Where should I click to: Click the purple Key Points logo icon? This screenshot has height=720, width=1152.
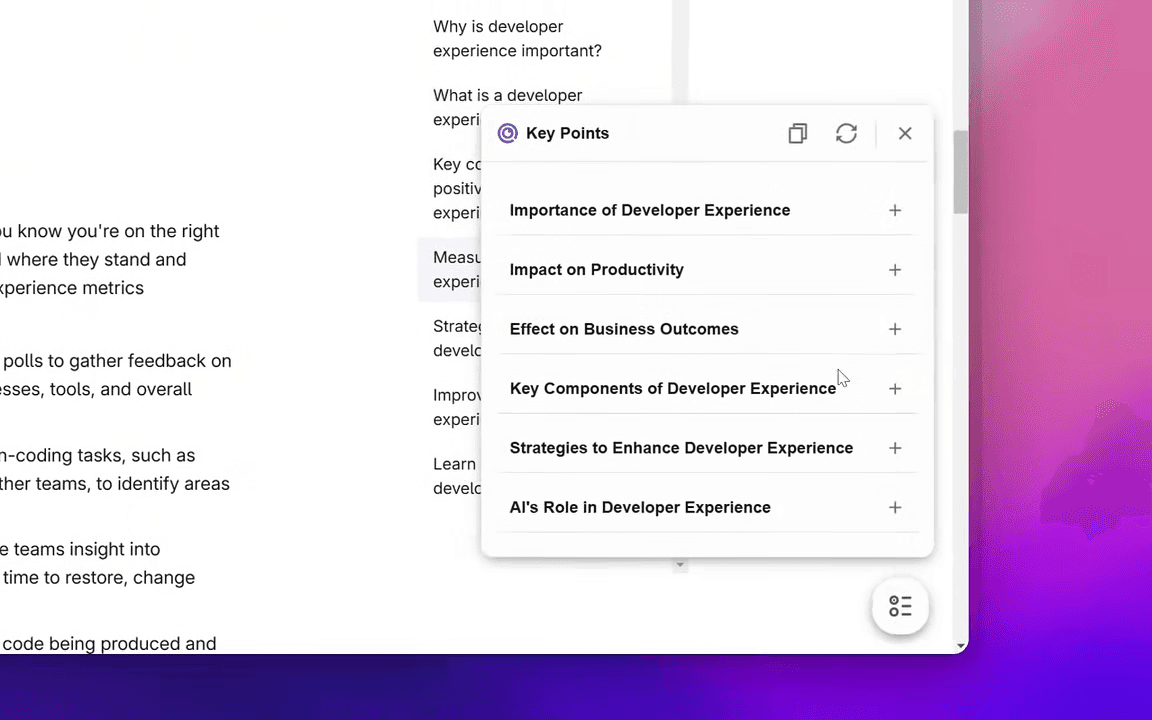point(508,133)
